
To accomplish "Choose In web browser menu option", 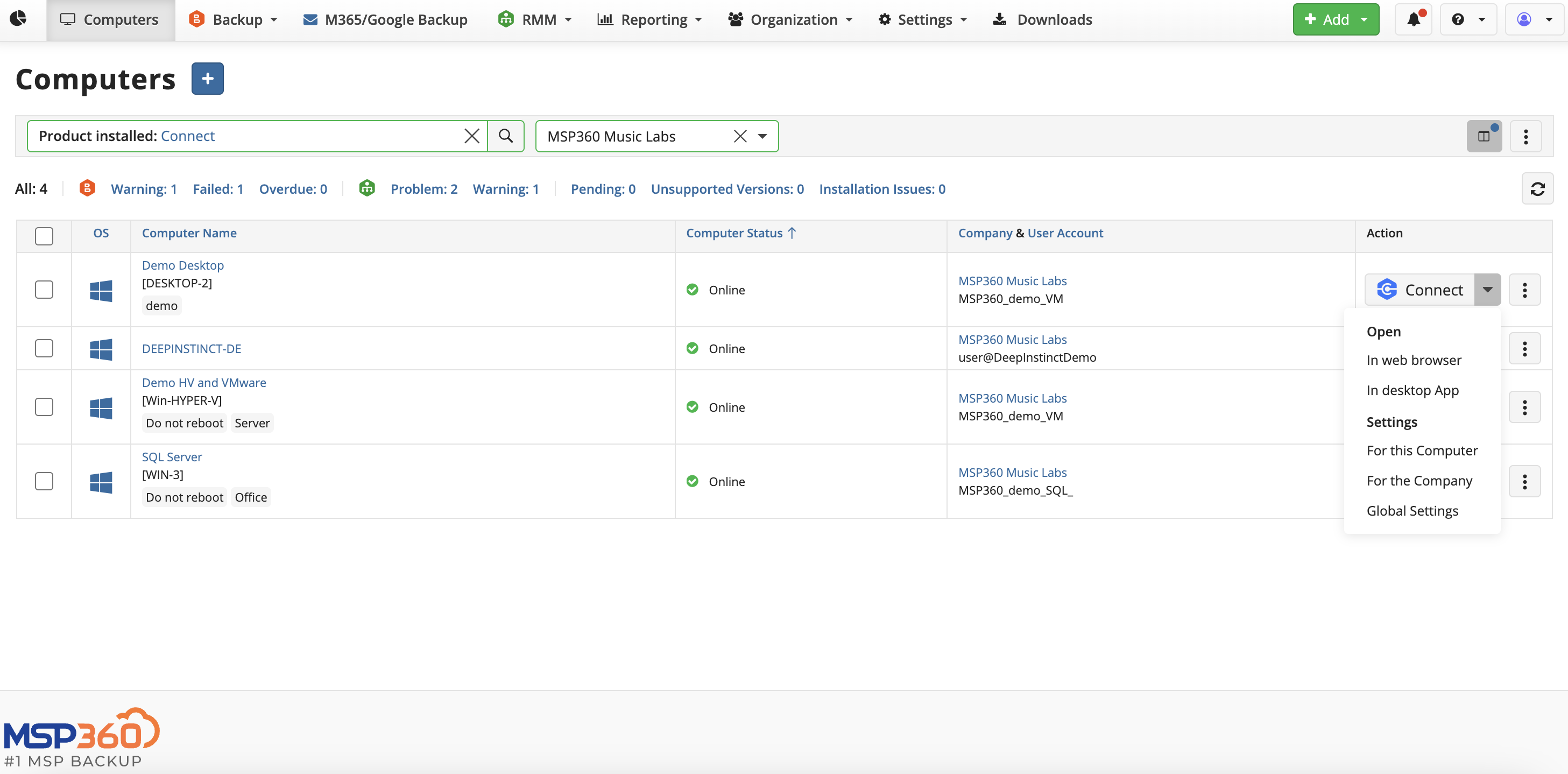I will pos(1414,360).
